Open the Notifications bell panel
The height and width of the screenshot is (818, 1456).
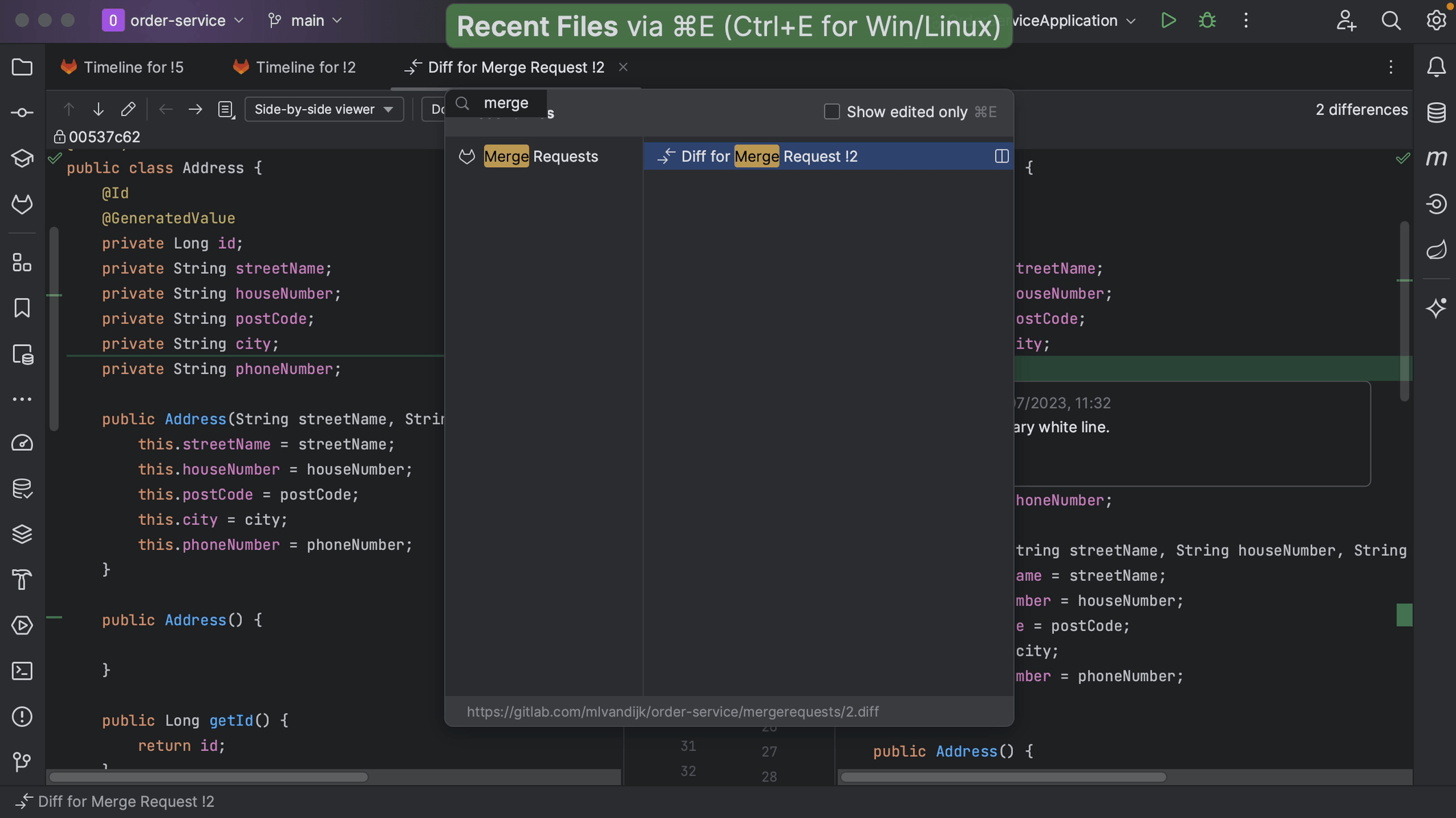[x=1436, y=67]
